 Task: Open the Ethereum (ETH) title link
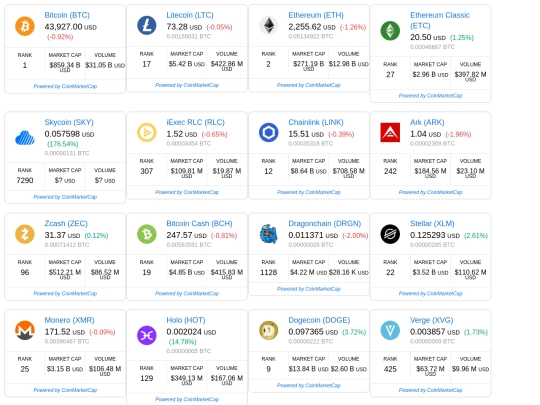coord(316,15)
